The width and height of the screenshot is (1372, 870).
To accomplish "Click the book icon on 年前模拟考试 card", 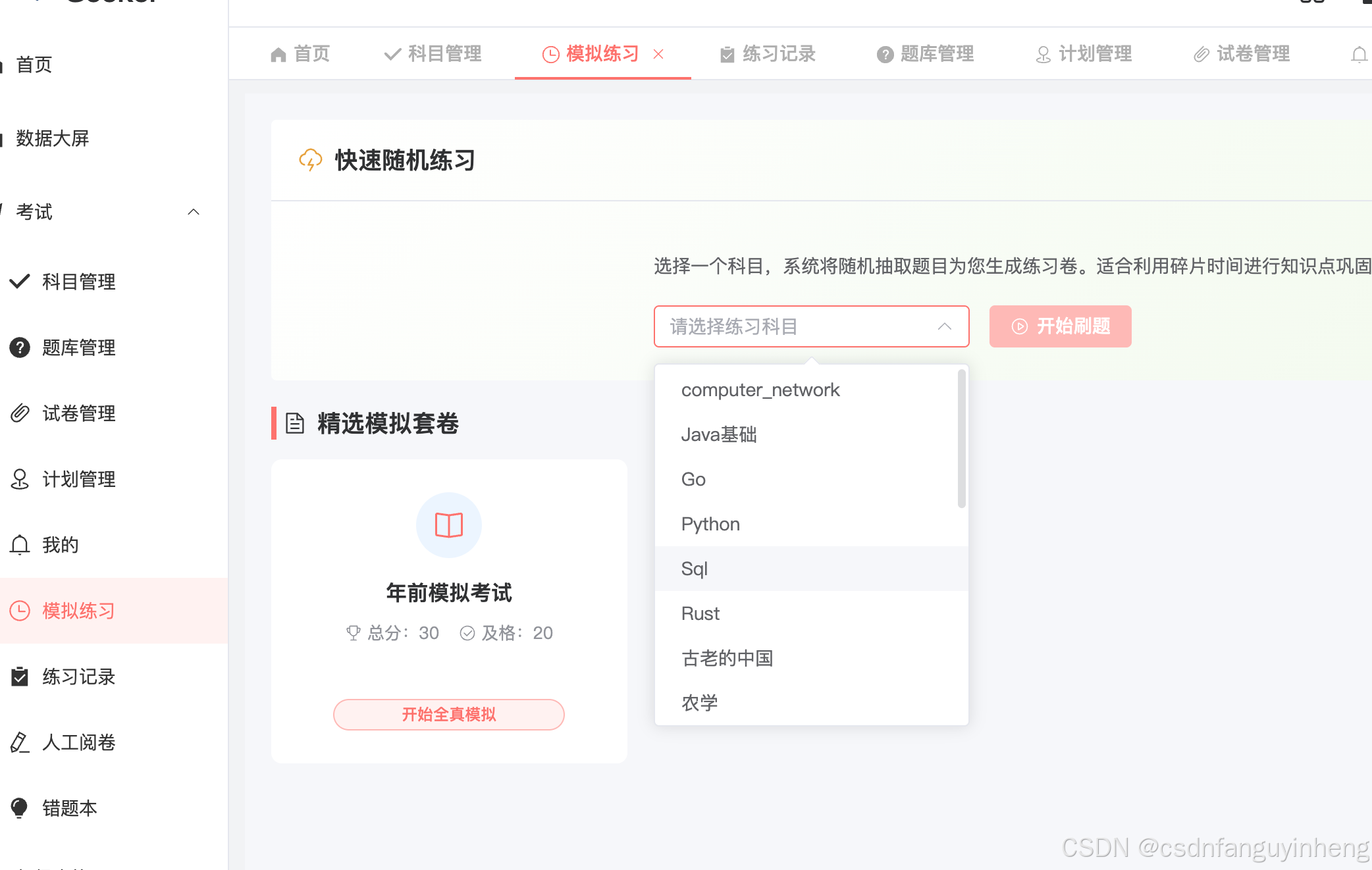I will point(449,525).
